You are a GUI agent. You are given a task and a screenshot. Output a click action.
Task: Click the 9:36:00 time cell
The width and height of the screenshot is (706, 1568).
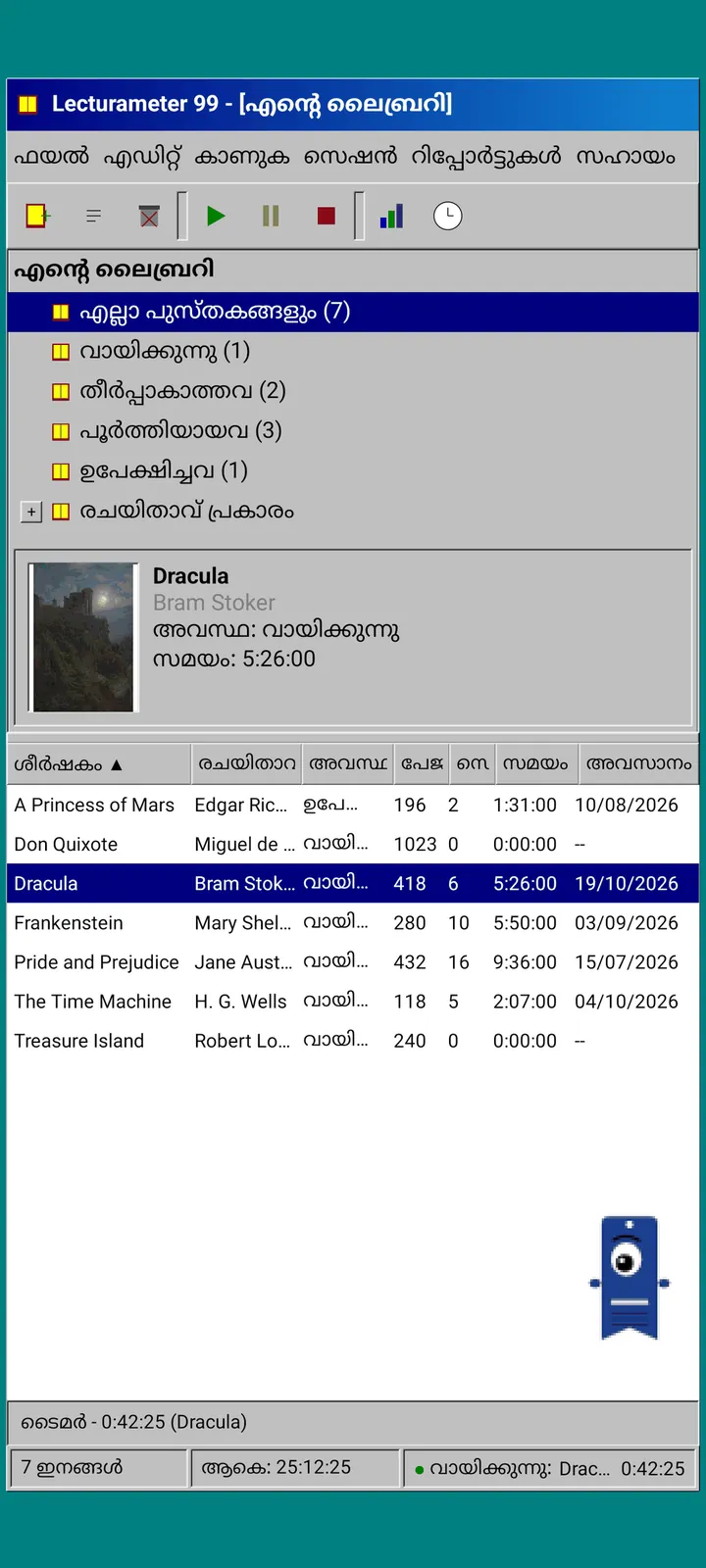[x=525, y=962]
